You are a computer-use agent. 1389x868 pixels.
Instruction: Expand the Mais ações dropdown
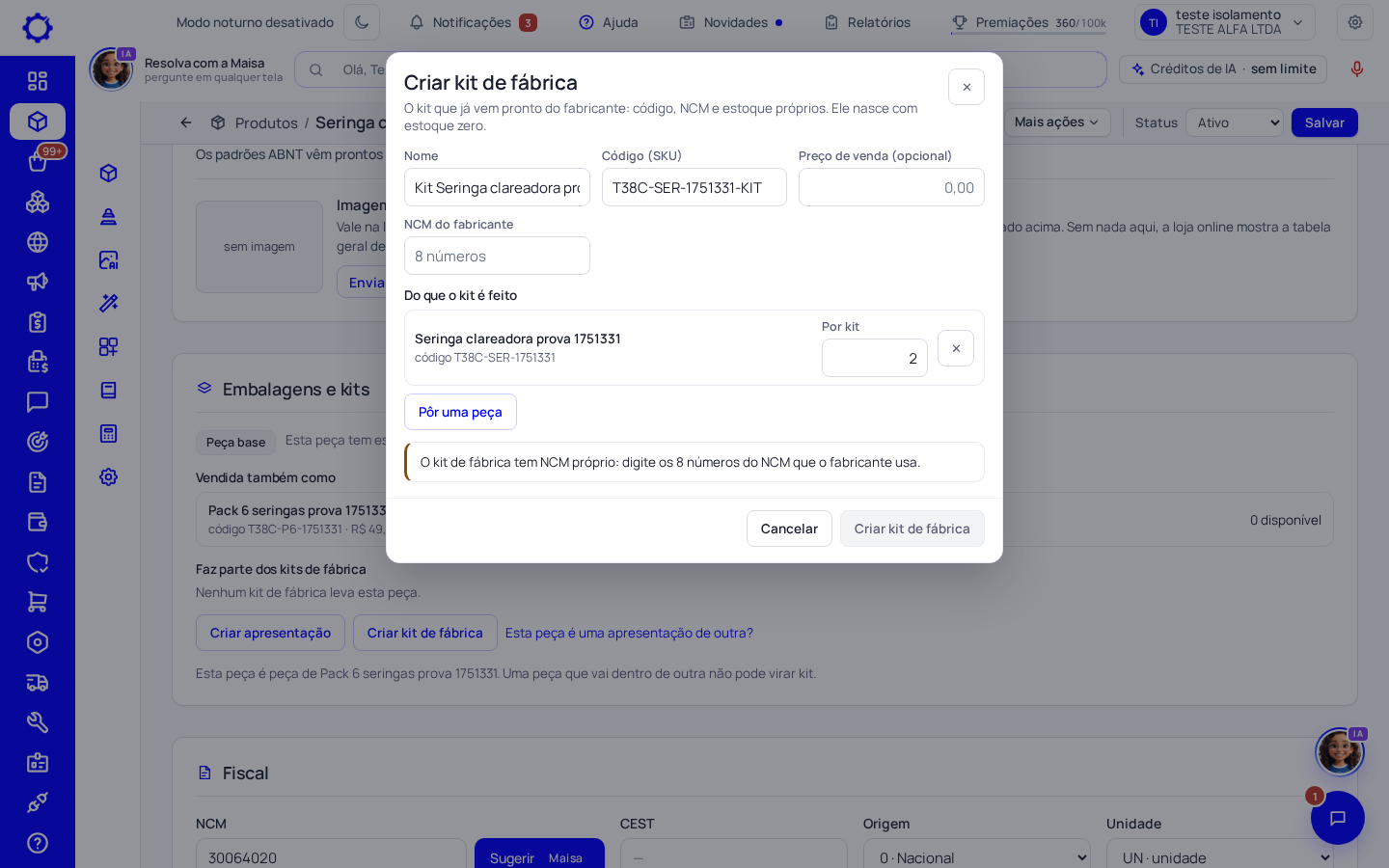tap(1057, 122)
